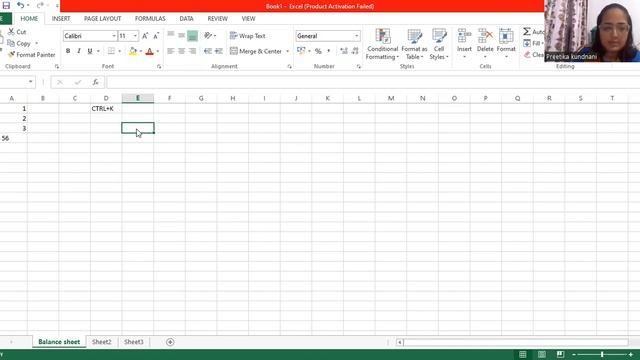Screen dimensions: 640x360
Task: Open the DATA ribbon tab
Action: (186, 19)
